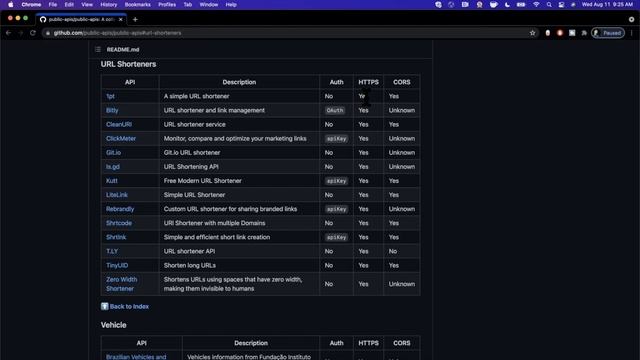The image size is (640, 360).
Task: Open a new tab with the plus button
Action: coord(135,19)
